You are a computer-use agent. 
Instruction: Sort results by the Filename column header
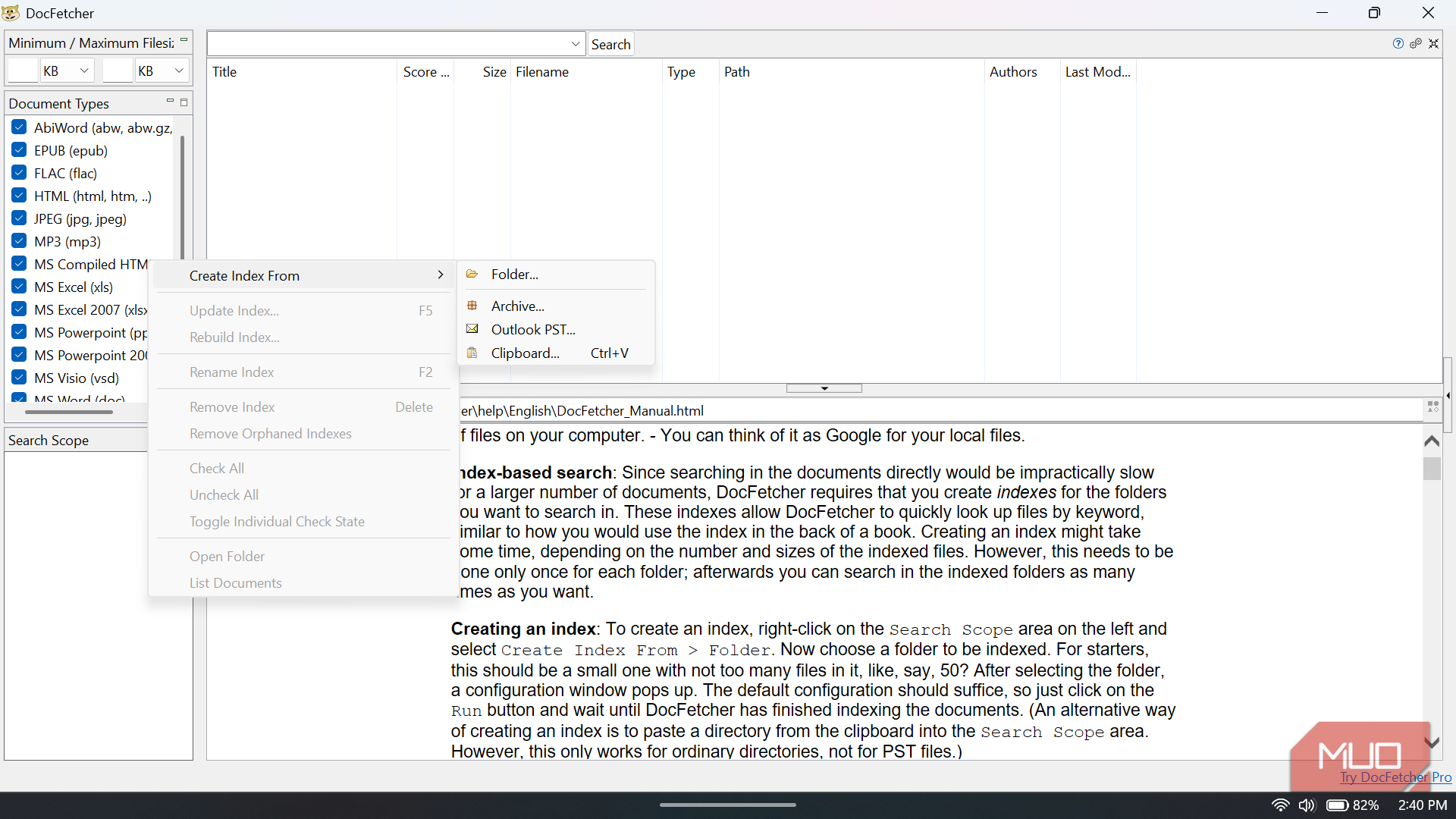click(x=586, y=71)
